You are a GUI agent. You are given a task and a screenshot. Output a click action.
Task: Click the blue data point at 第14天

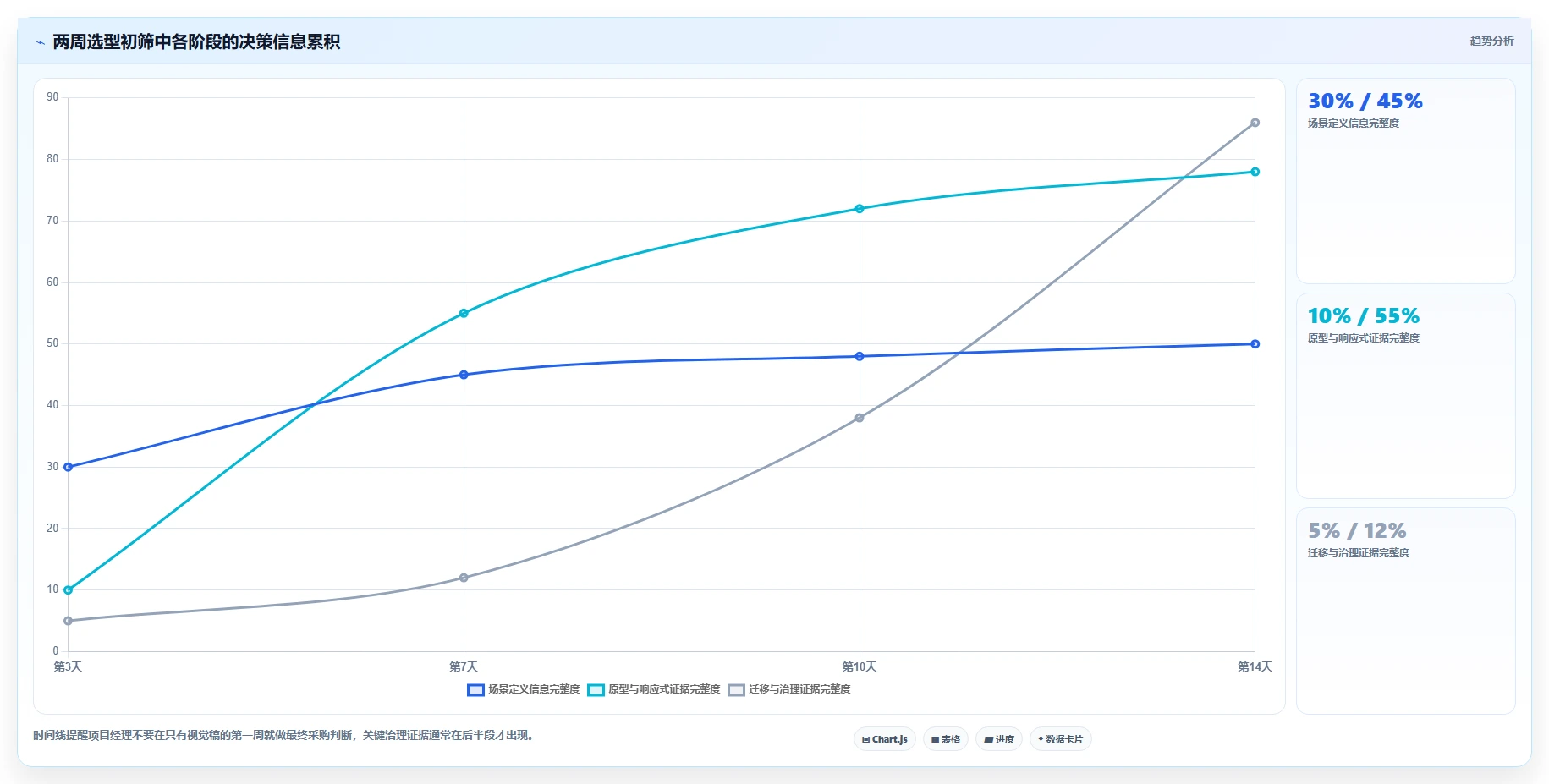1255,344
